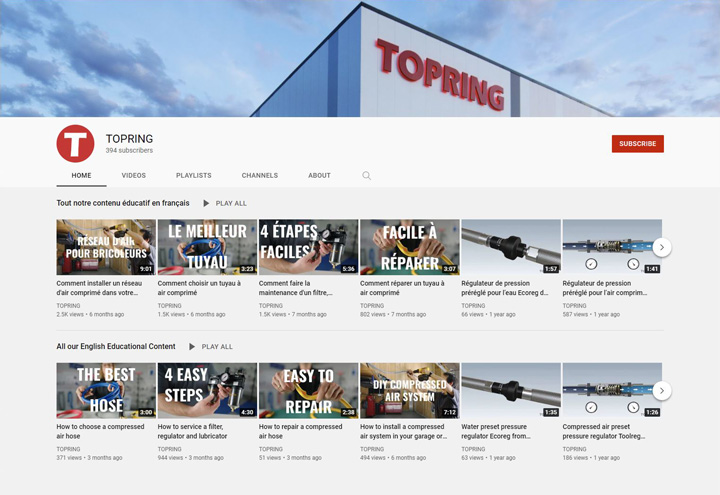720x495 pixels.
Task: Open playlist 'Tout notre contenu éducatif en français'
Action: click(x=123, y=203)
